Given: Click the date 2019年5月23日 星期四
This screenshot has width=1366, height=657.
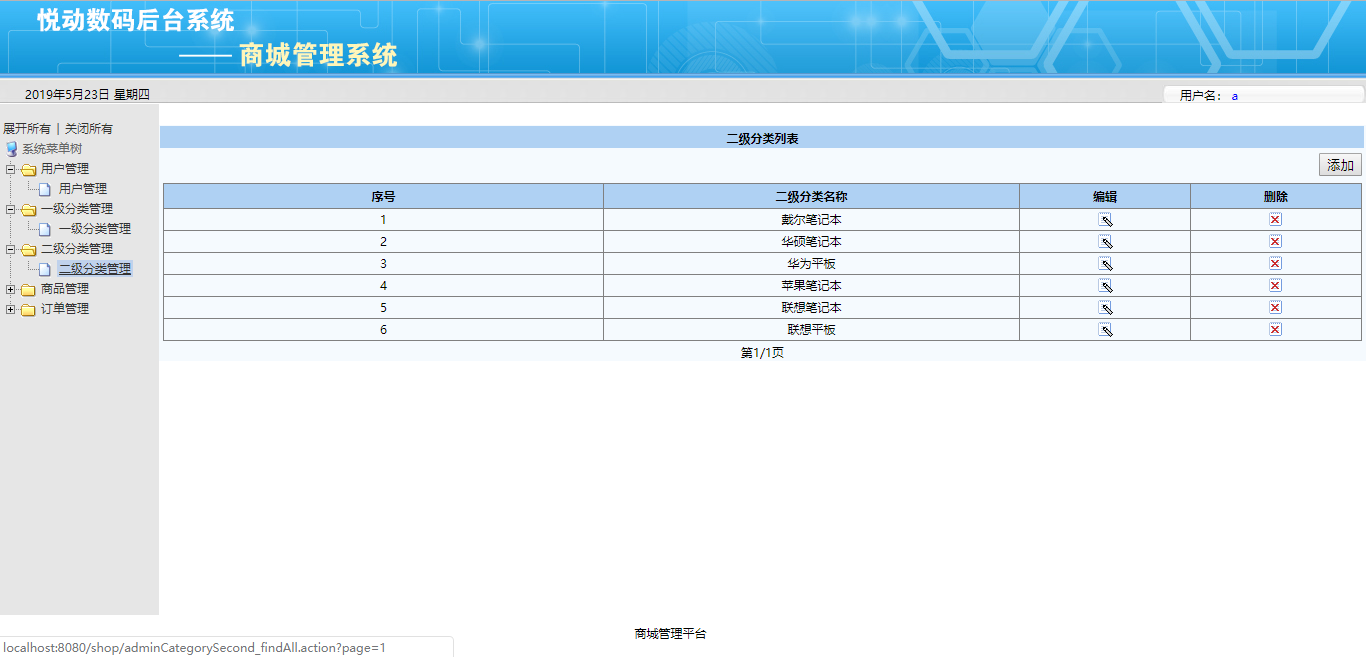Looking at the screenshot, I should 87,95.
